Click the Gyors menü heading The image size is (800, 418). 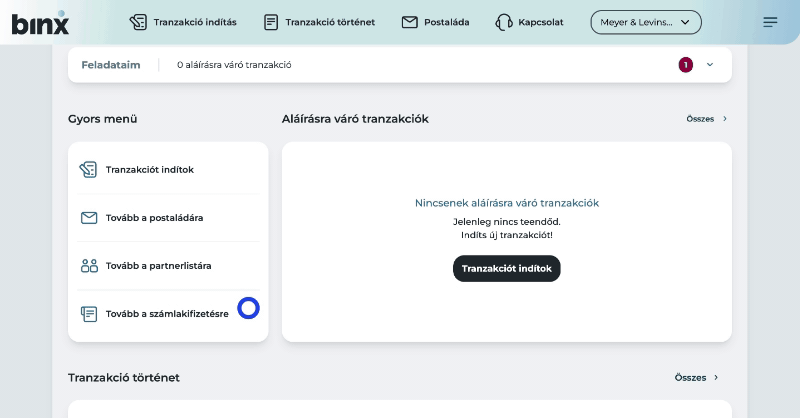(103, 119)
